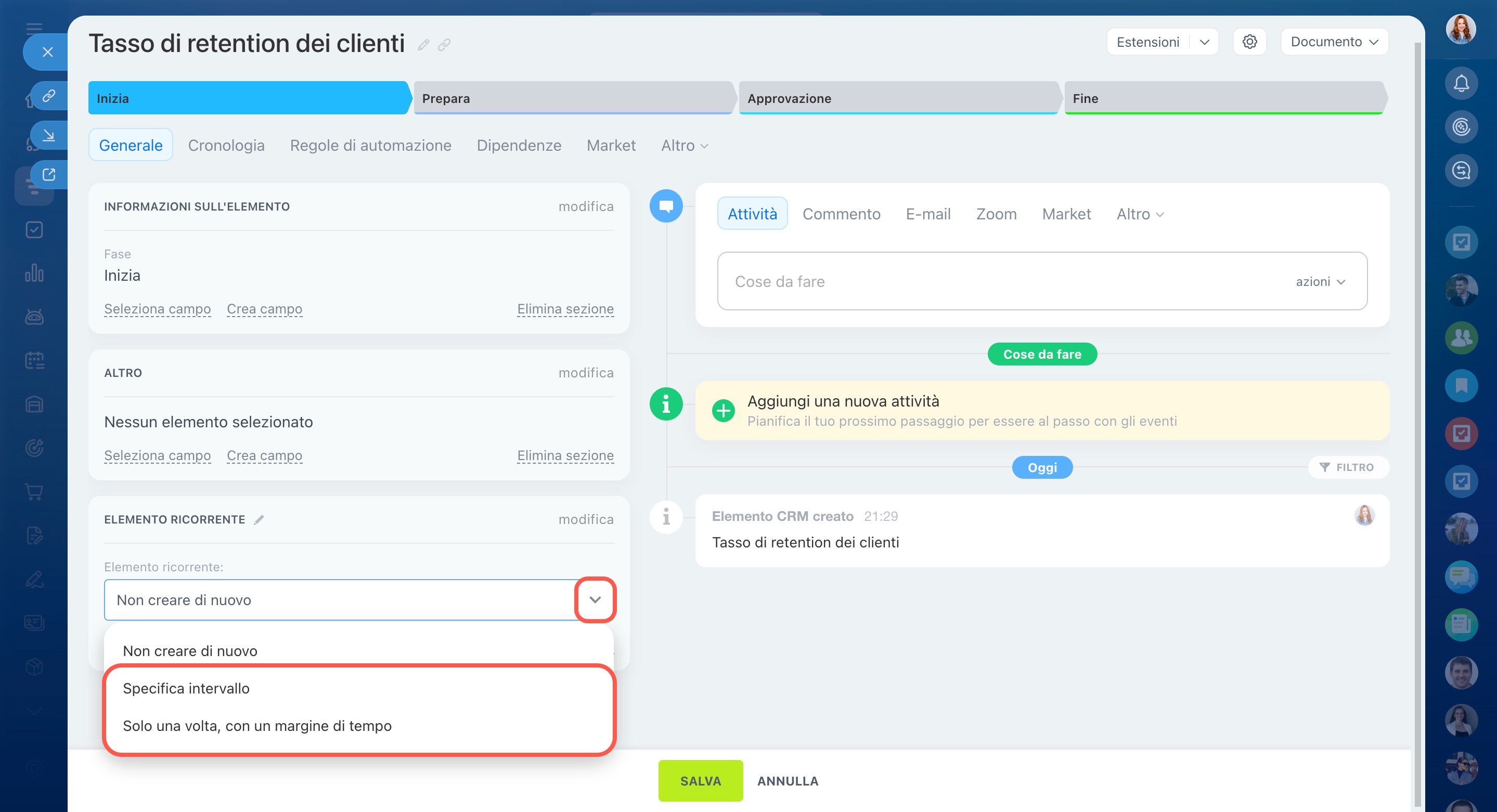The height and width of the screenshot is (812, 1497).
Task: Open the item in new window icon
Action: tap(49, 174)
